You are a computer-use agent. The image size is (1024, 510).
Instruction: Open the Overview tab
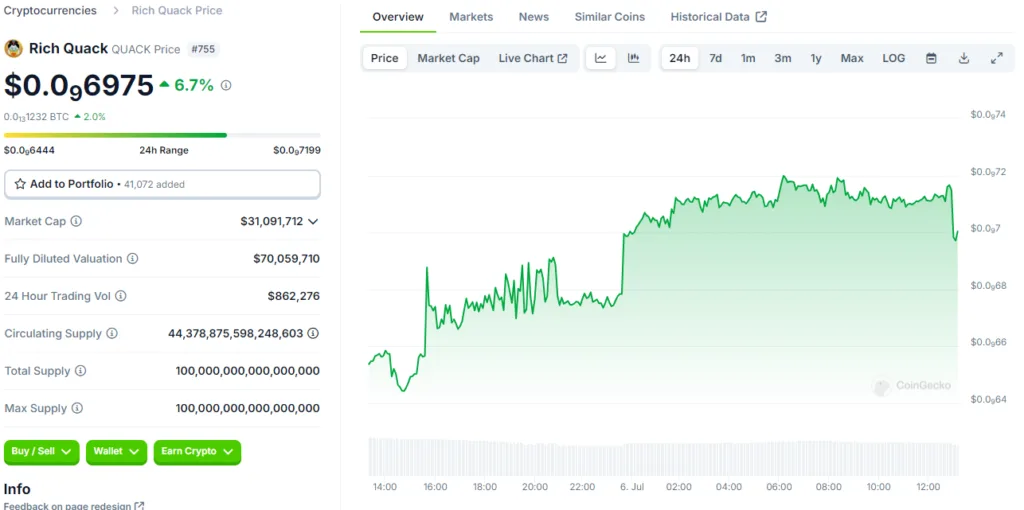click(x=398, y=17)
